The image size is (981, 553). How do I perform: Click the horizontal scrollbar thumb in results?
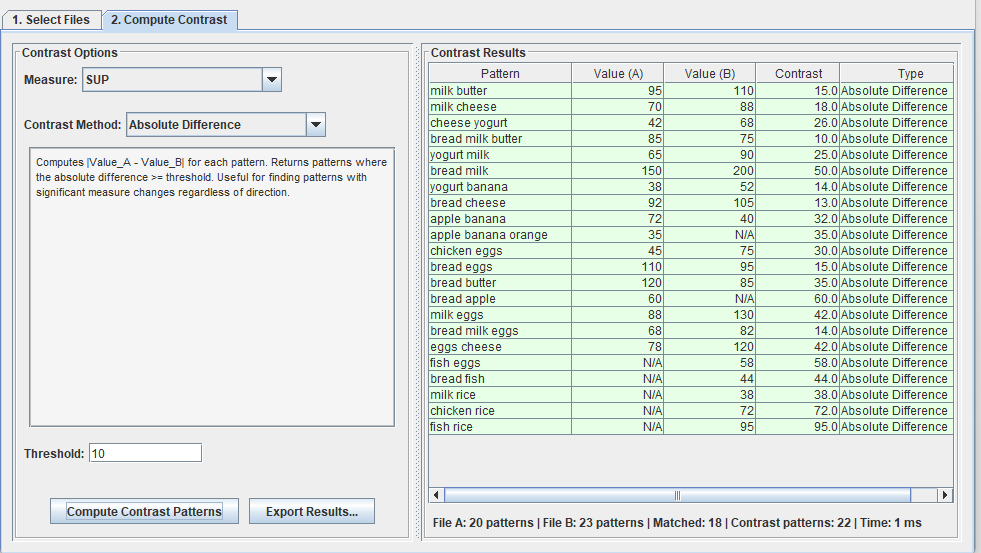tap(677, 495)
